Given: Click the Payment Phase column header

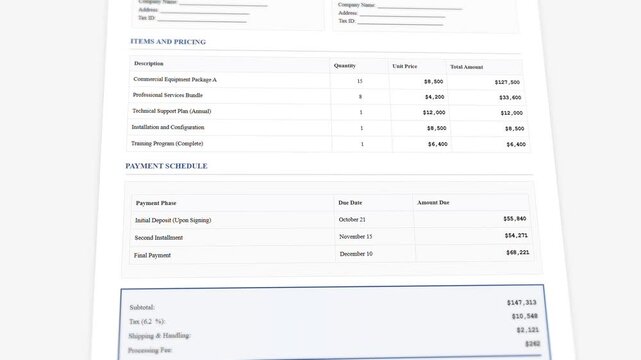Looking at the screenshot, I should pos(156,203).
